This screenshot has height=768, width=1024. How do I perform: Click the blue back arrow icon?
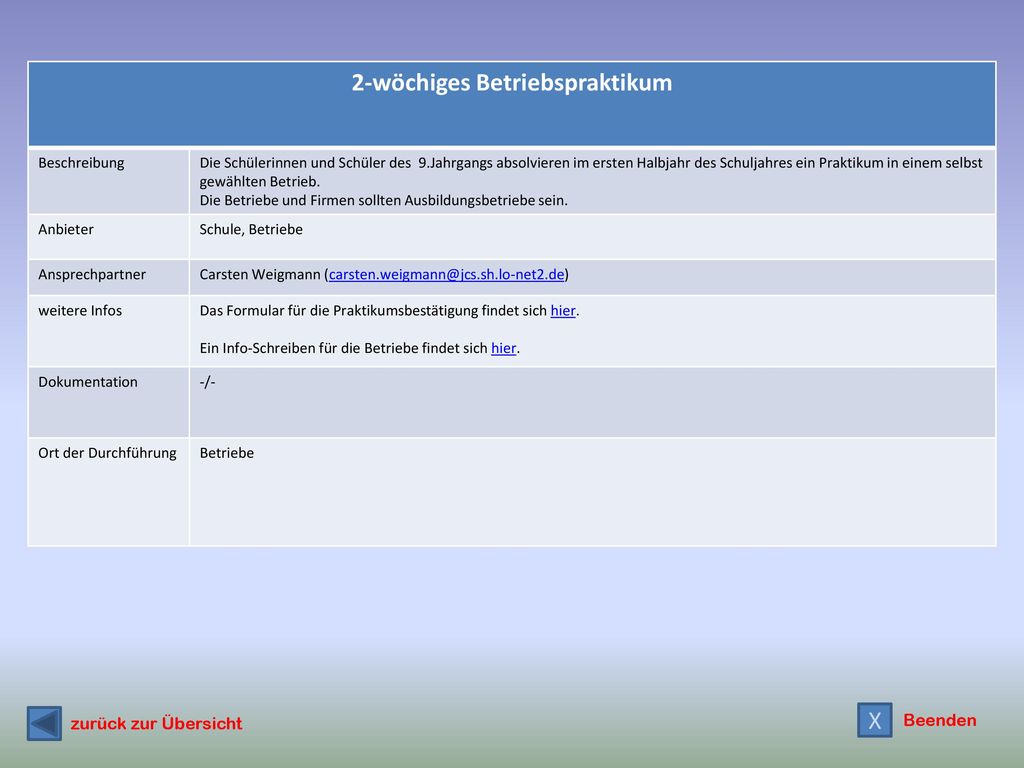[x=44, y=723]
